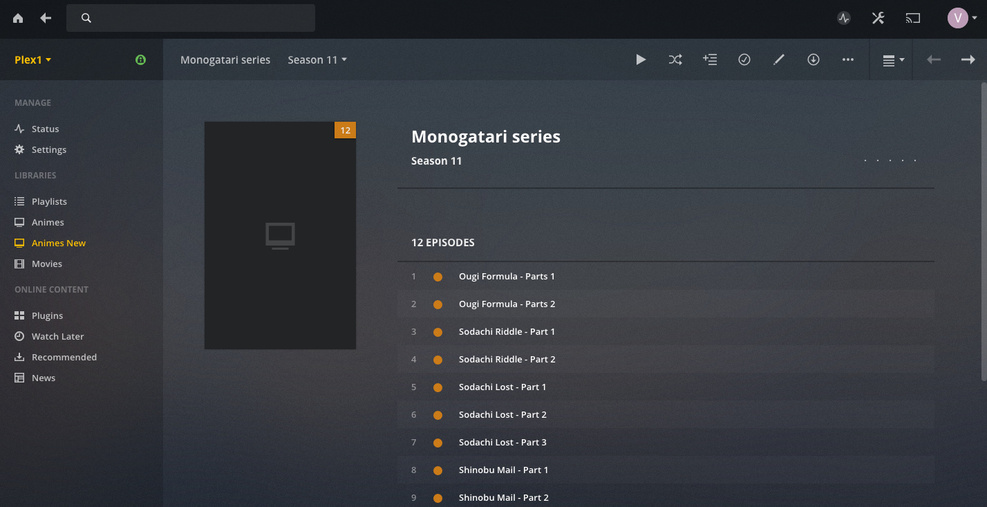The image size is (987, 507).
Task: Open the list view mode dropdown
Action: (893, 60)
